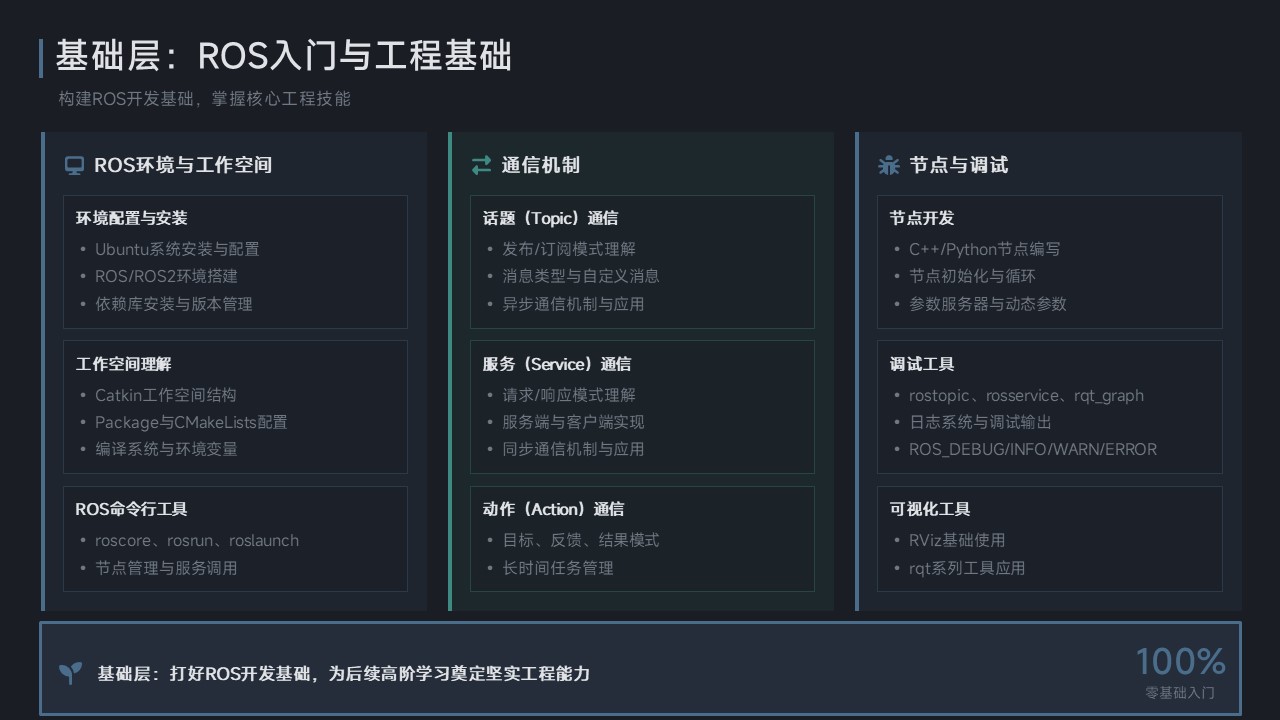
Task: Select the Package与CMakeLists配置 bullet
Action: tap(191, 423)
